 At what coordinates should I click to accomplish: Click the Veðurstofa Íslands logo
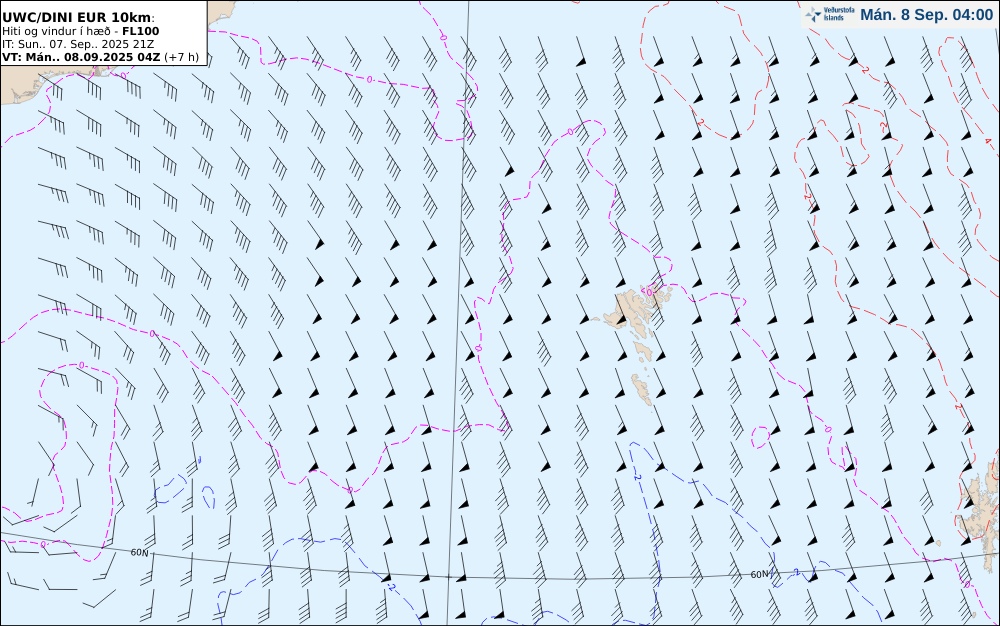[x=830, y=15]
